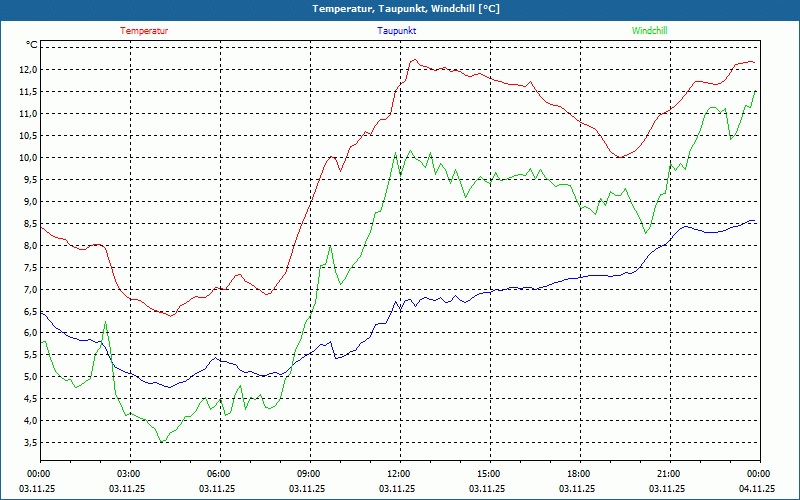Select the 06:00 time marker on the x-axis
Screen dimensions: 800x500
pyautogui.click(x=219, y=474)
